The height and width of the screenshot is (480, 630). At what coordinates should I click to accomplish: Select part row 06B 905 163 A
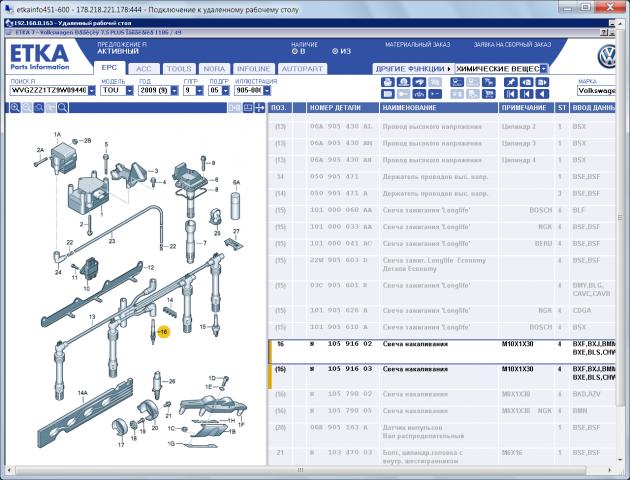pos(442,432)
